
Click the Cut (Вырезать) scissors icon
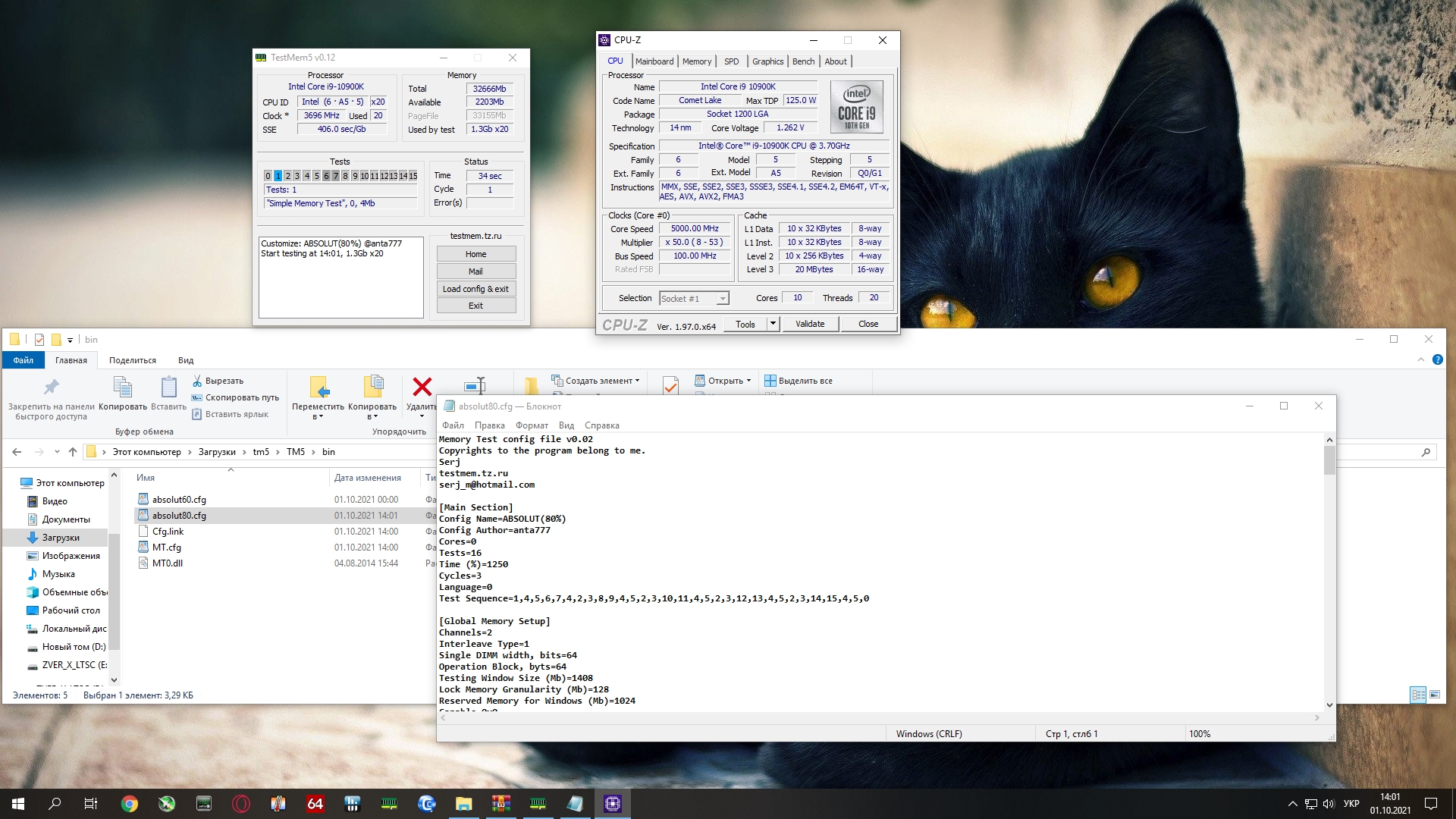[197, 381]
